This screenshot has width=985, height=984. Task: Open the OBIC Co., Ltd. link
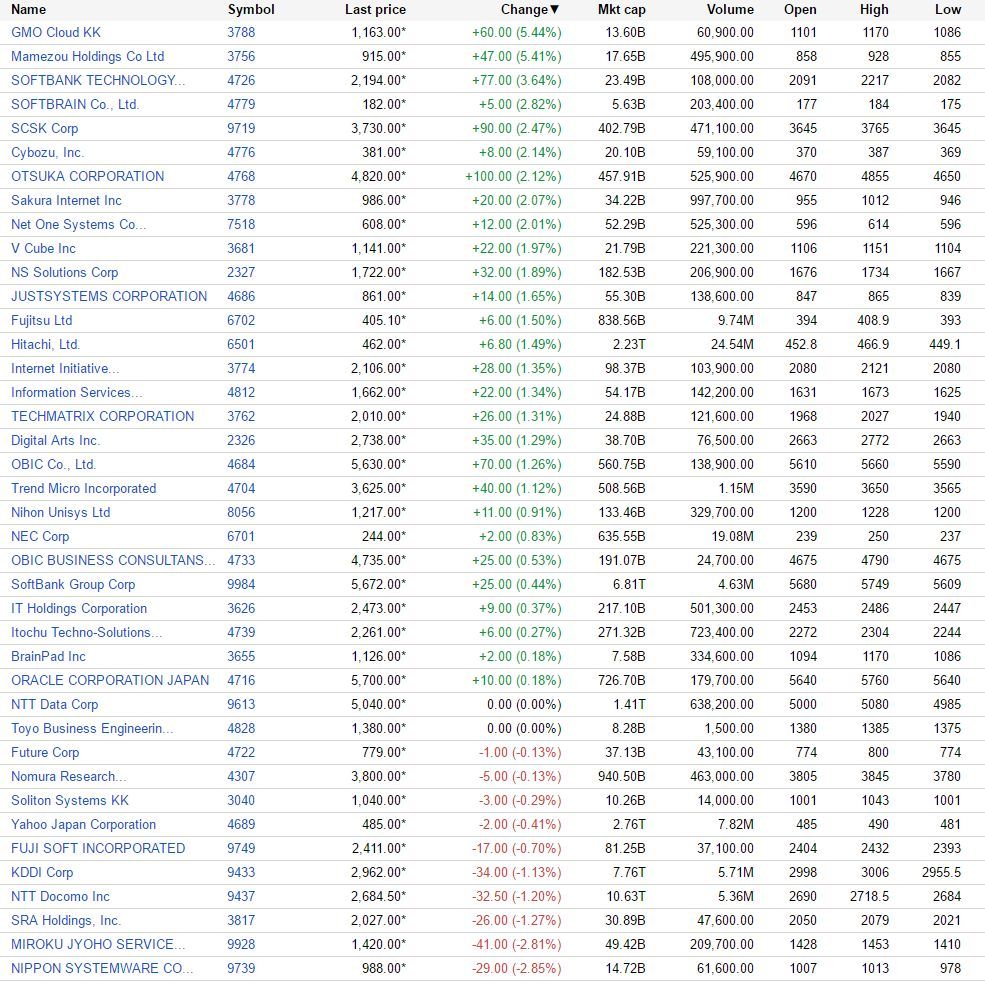click(53, 464)
